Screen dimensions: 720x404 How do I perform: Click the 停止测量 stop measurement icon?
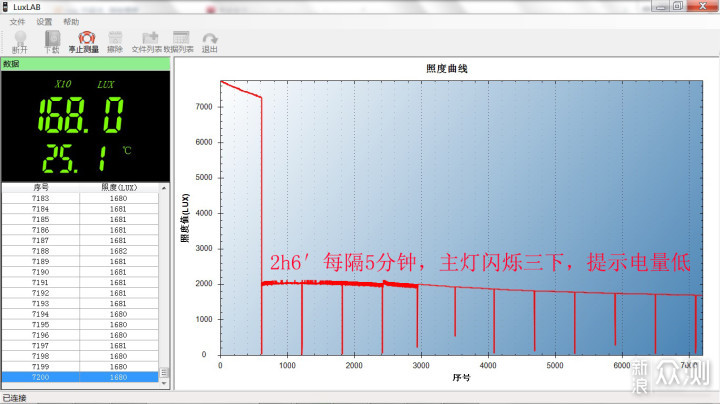pos(84,42)
